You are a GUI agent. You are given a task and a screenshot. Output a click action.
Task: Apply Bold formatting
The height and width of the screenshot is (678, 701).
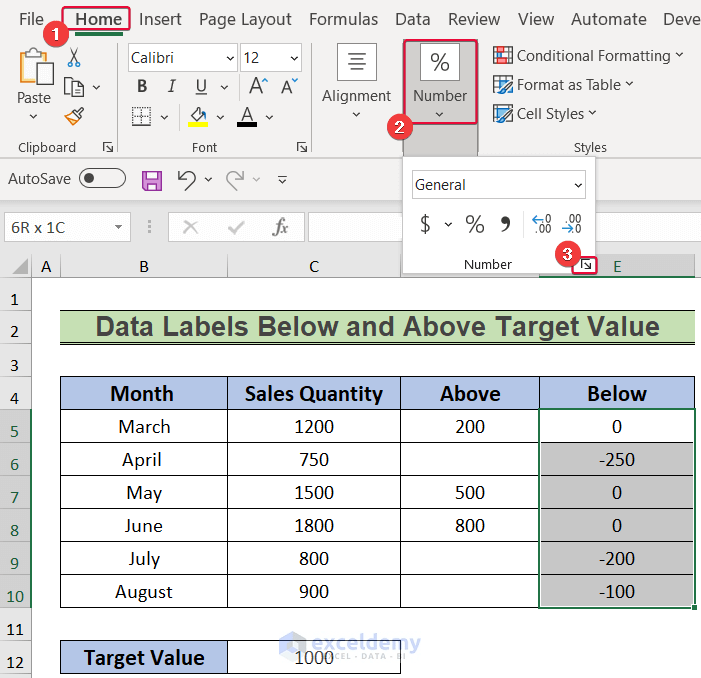point(142,86)
